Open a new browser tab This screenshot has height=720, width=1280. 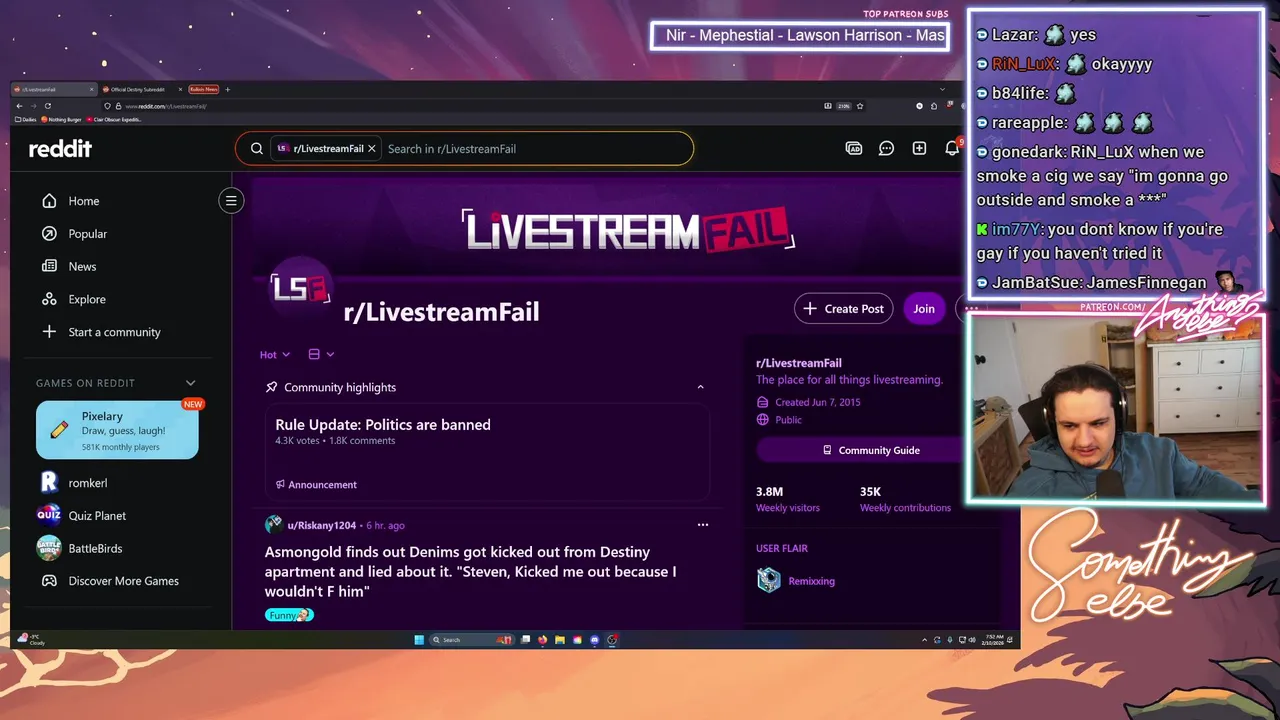tap(228, 89)
